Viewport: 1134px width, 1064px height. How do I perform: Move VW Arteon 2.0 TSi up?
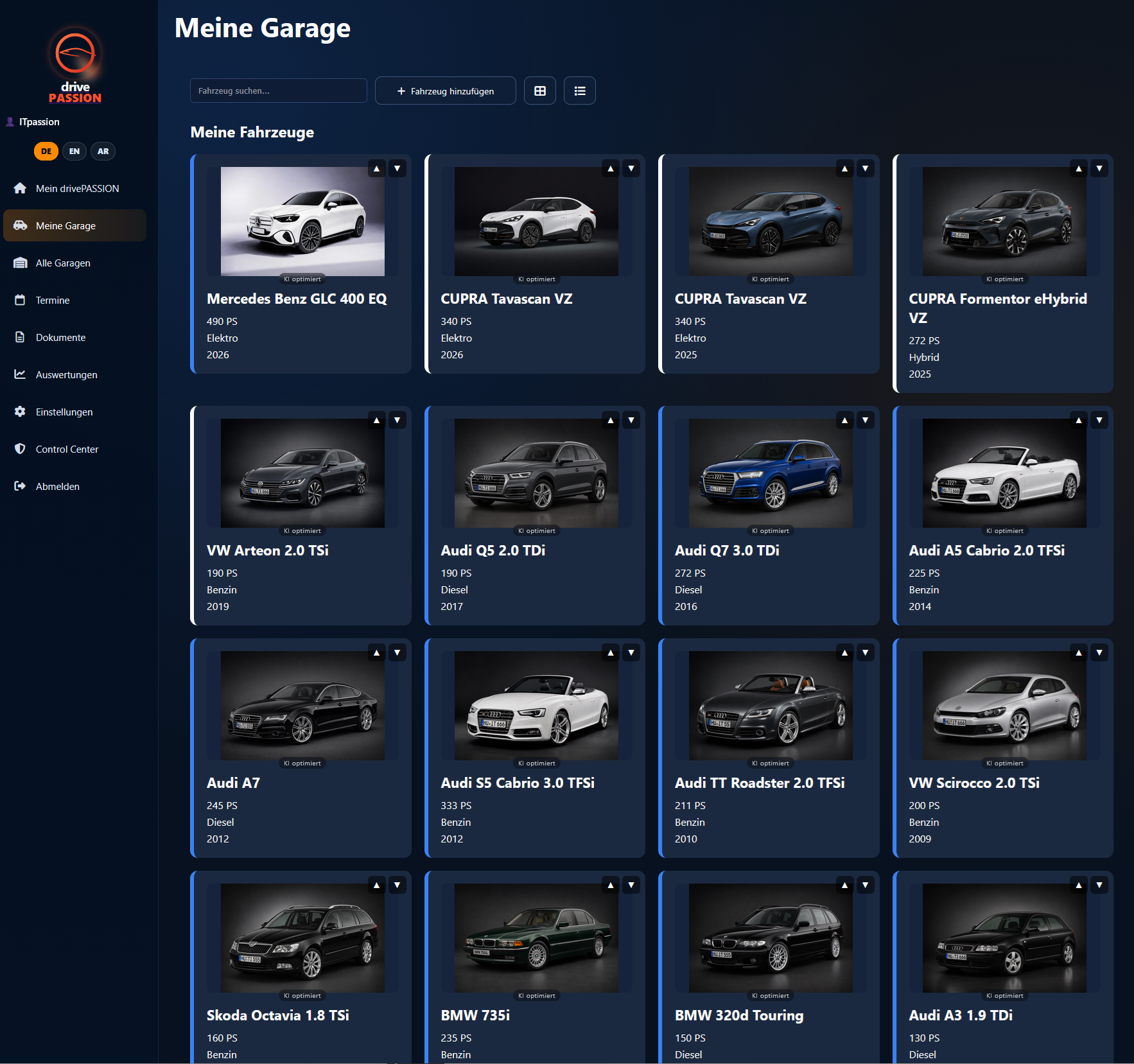[x=377, y=420]
